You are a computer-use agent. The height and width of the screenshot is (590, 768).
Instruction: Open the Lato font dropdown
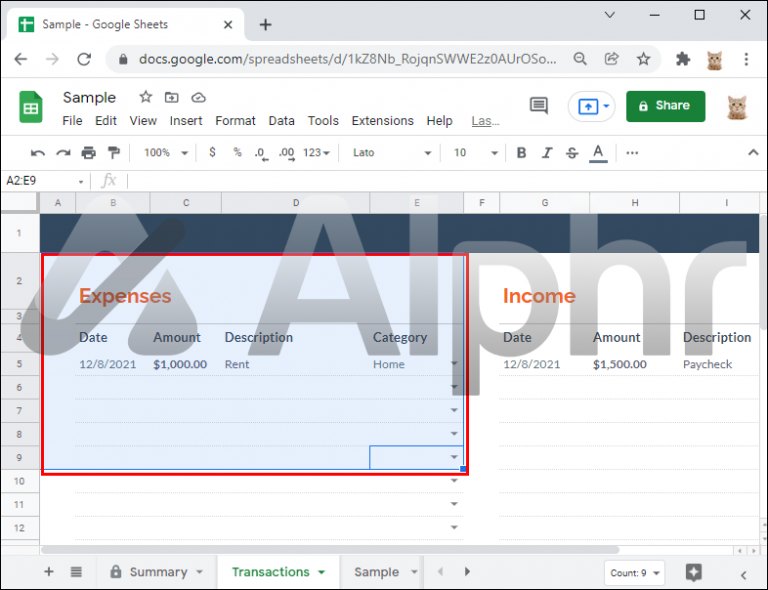click(392, 153)
